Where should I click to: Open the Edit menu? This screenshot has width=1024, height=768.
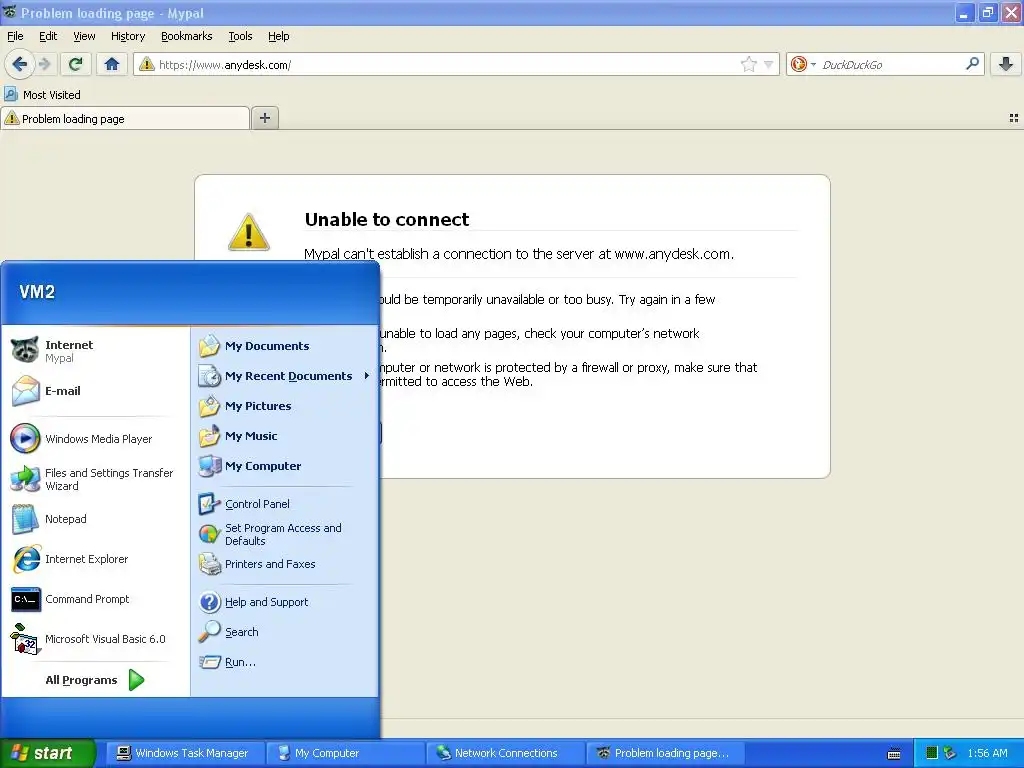(48, 36)
